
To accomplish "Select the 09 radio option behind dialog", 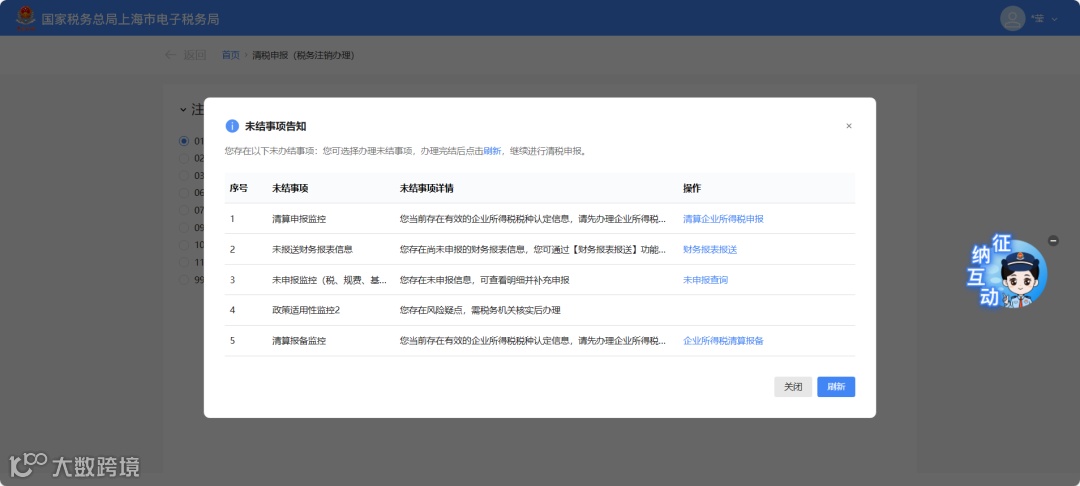I will point(184,228).
